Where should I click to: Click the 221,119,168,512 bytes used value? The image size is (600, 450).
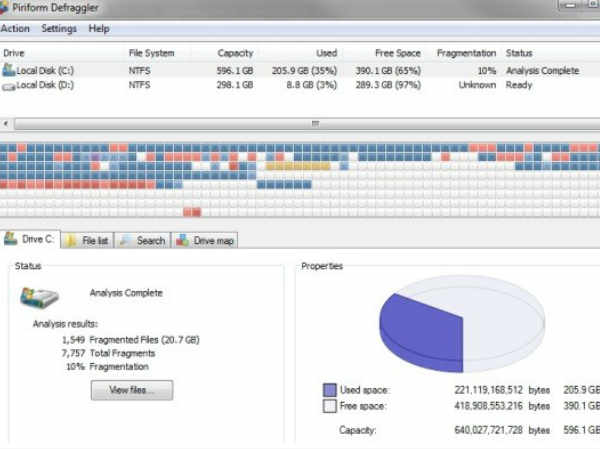(502, 390)
